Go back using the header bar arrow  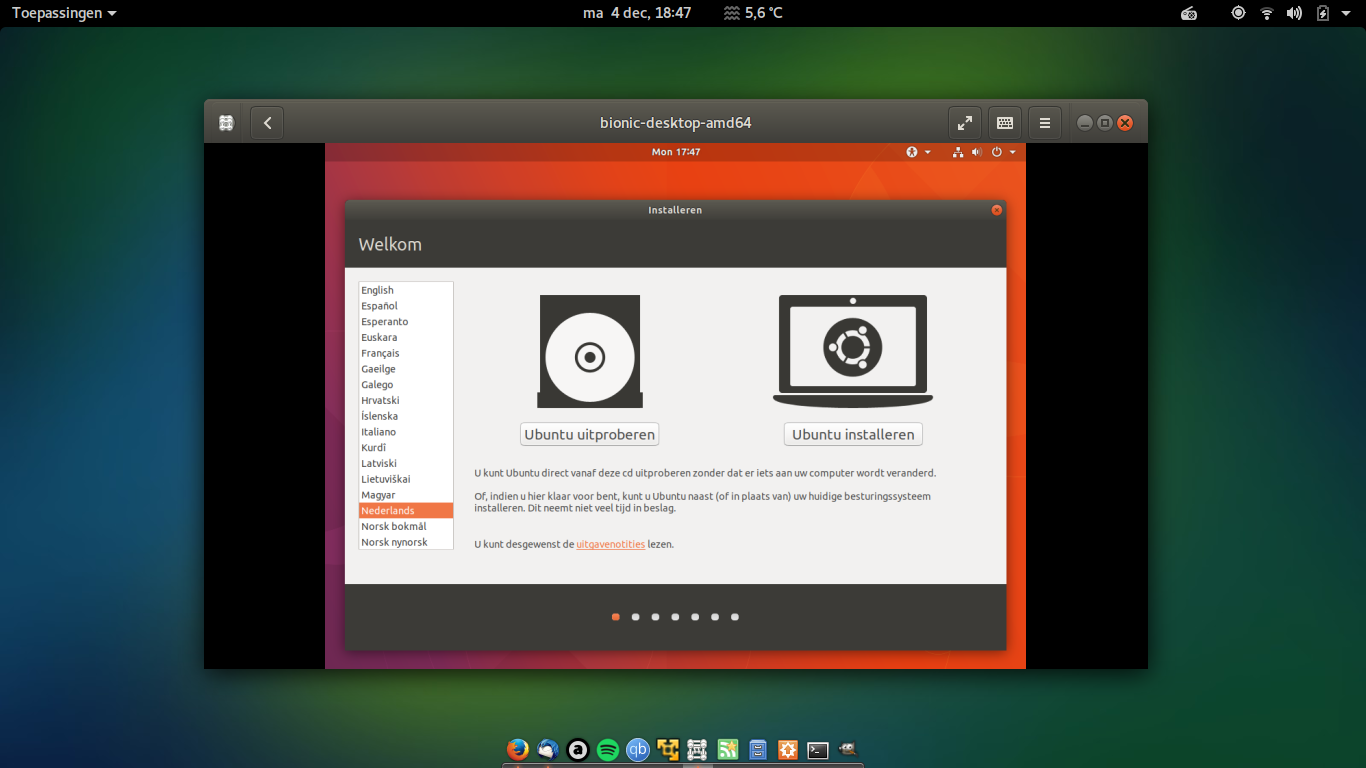[x=267, y=123]
